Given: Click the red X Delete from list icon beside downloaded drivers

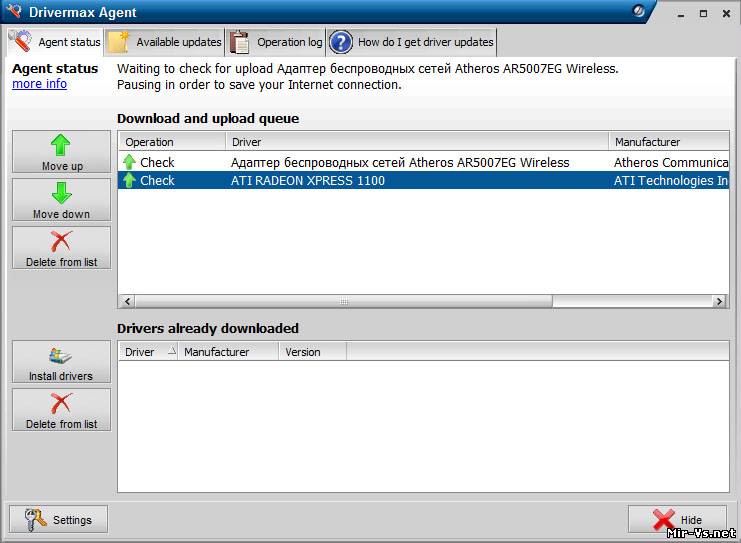Looking at the screenshot, I should pos(61,404).
